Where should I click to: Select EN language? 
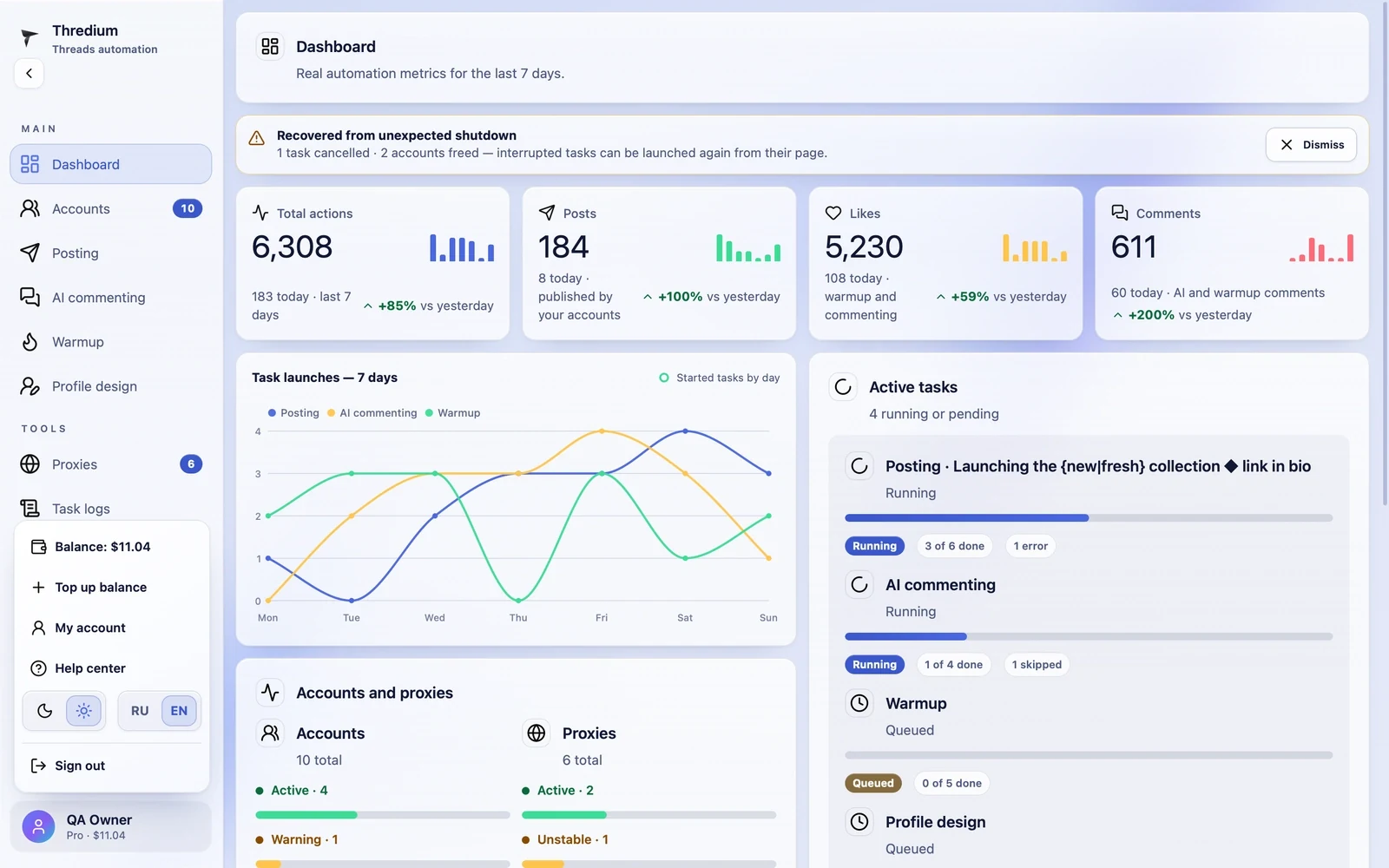coord(179,711)
